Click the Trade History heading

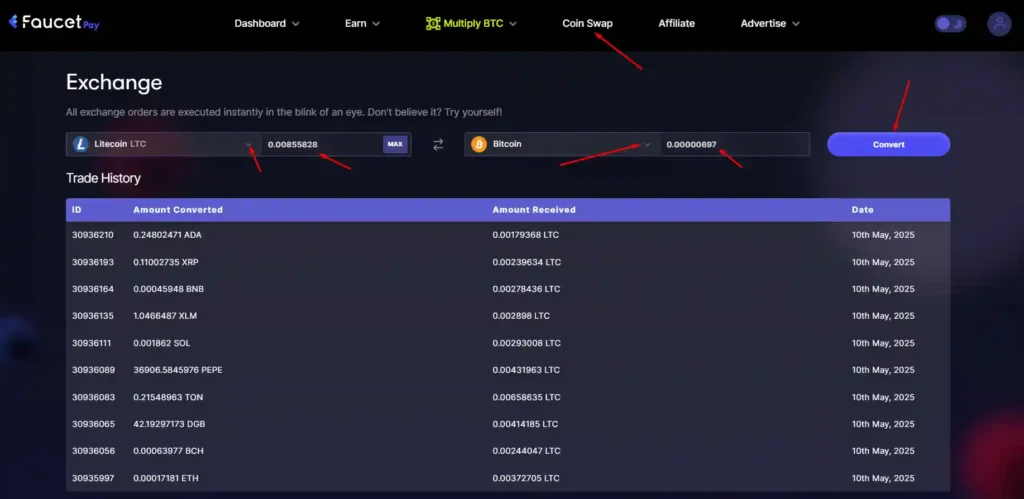(x=103, y=178)
